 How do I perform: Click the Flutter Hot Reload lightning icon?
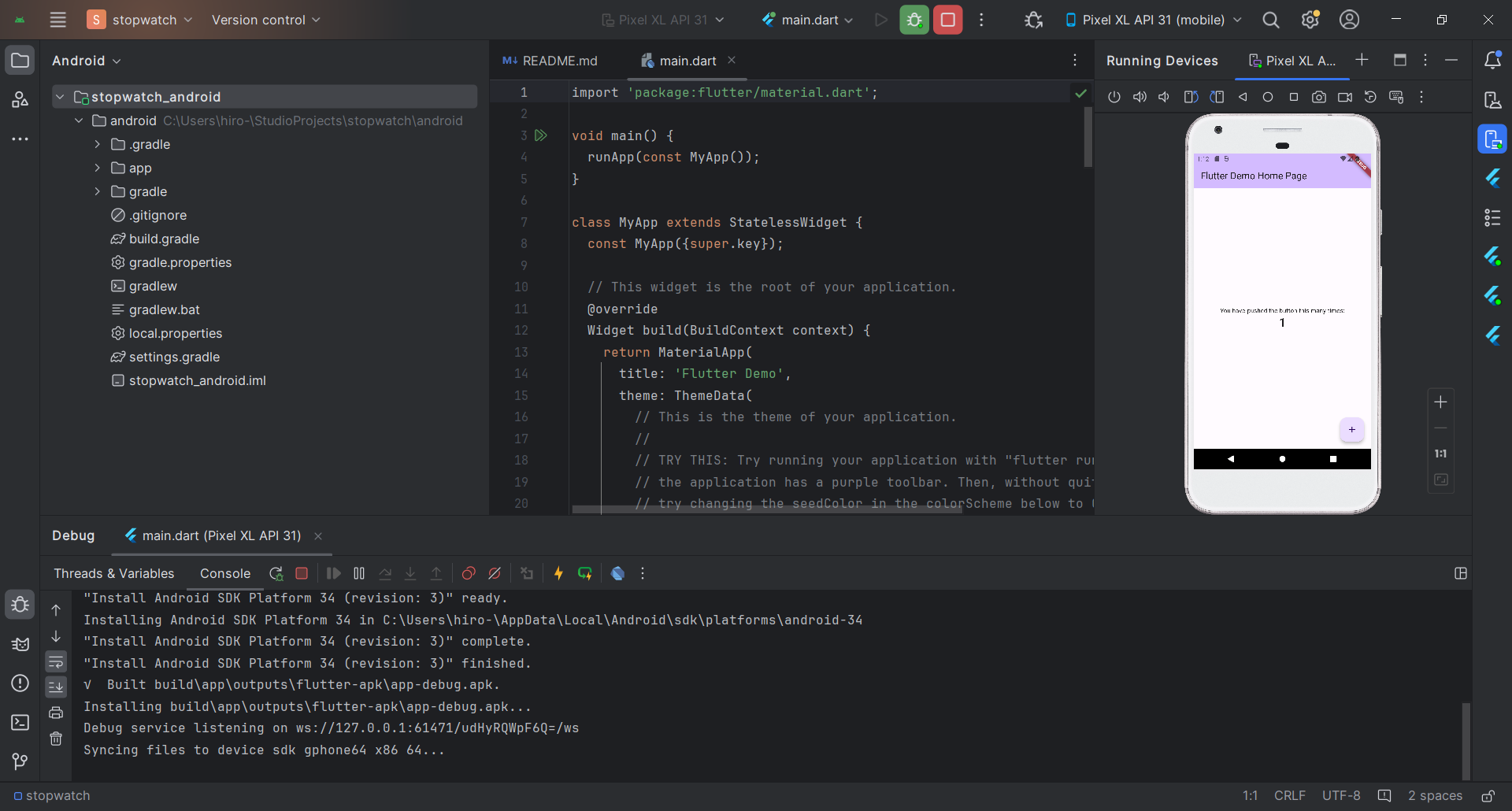point(558,573)
